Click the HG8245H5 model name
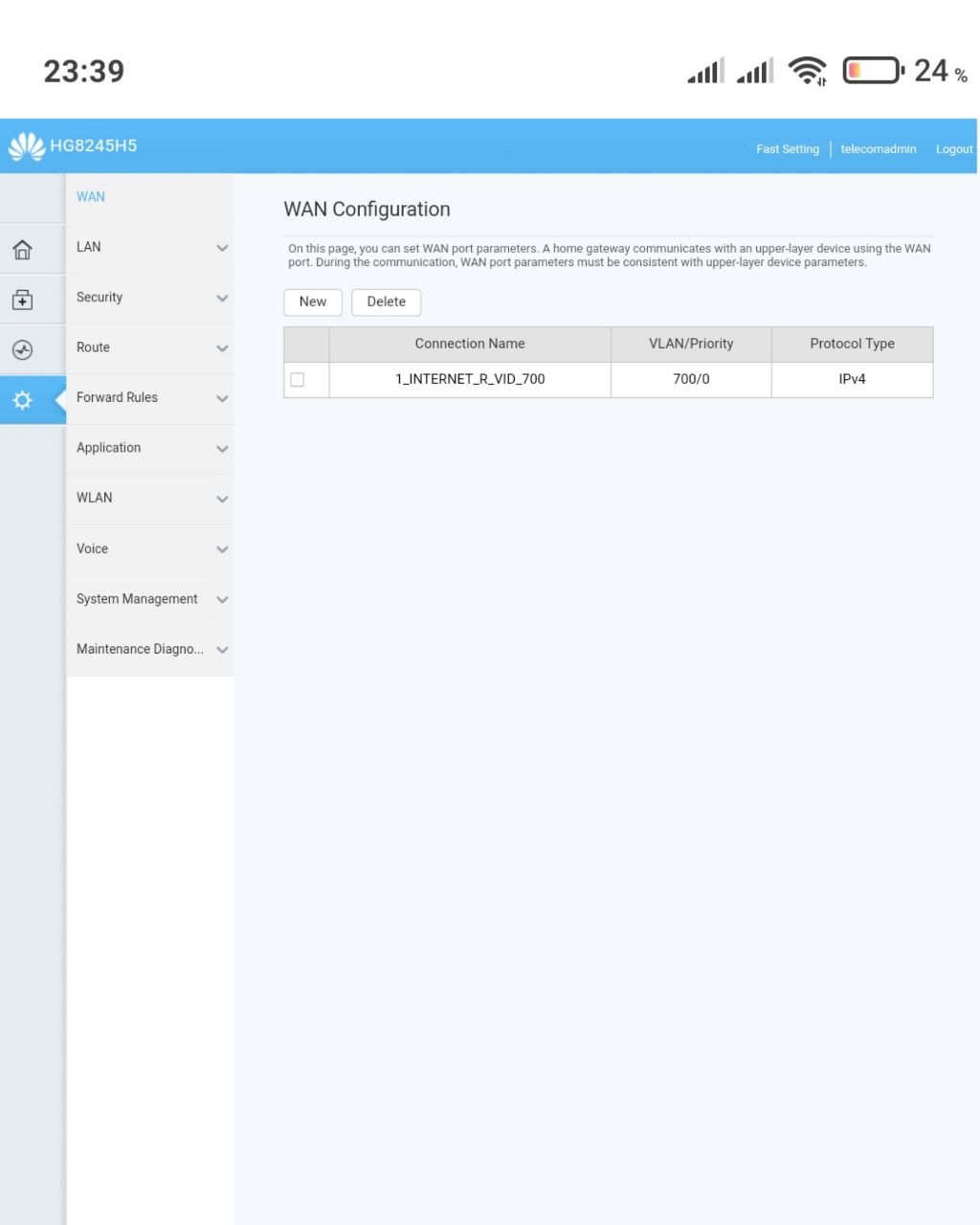Image resolution: width=980 pixels, height=1225 pixels. coord(94,145)
